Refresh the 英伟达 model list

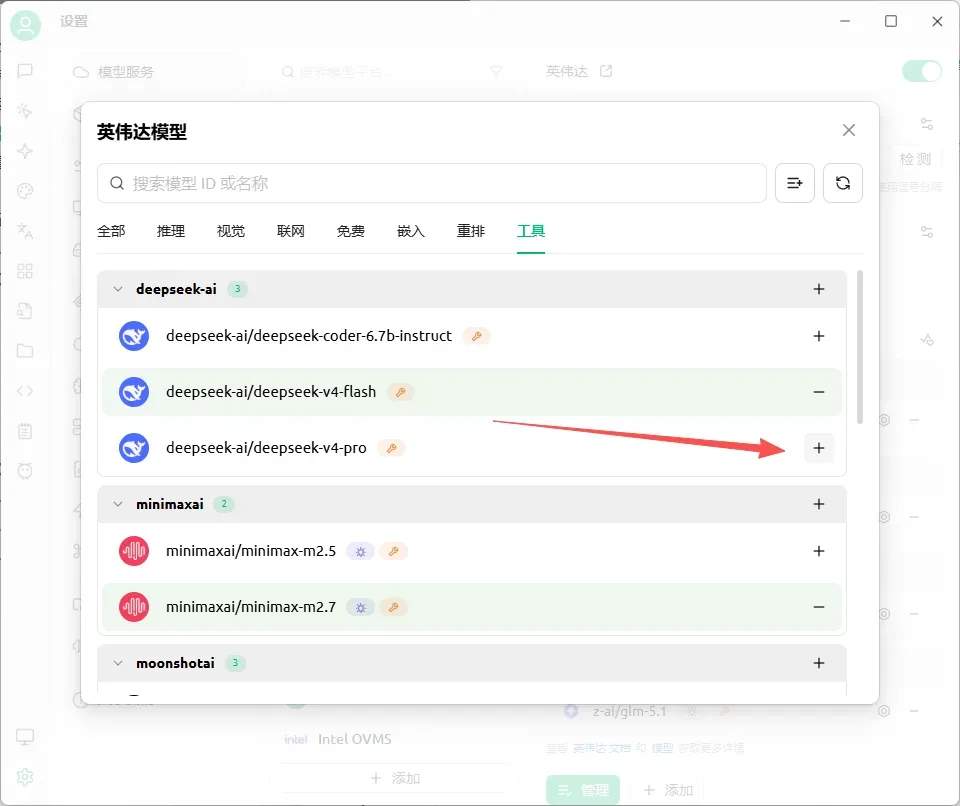[842, 183]
